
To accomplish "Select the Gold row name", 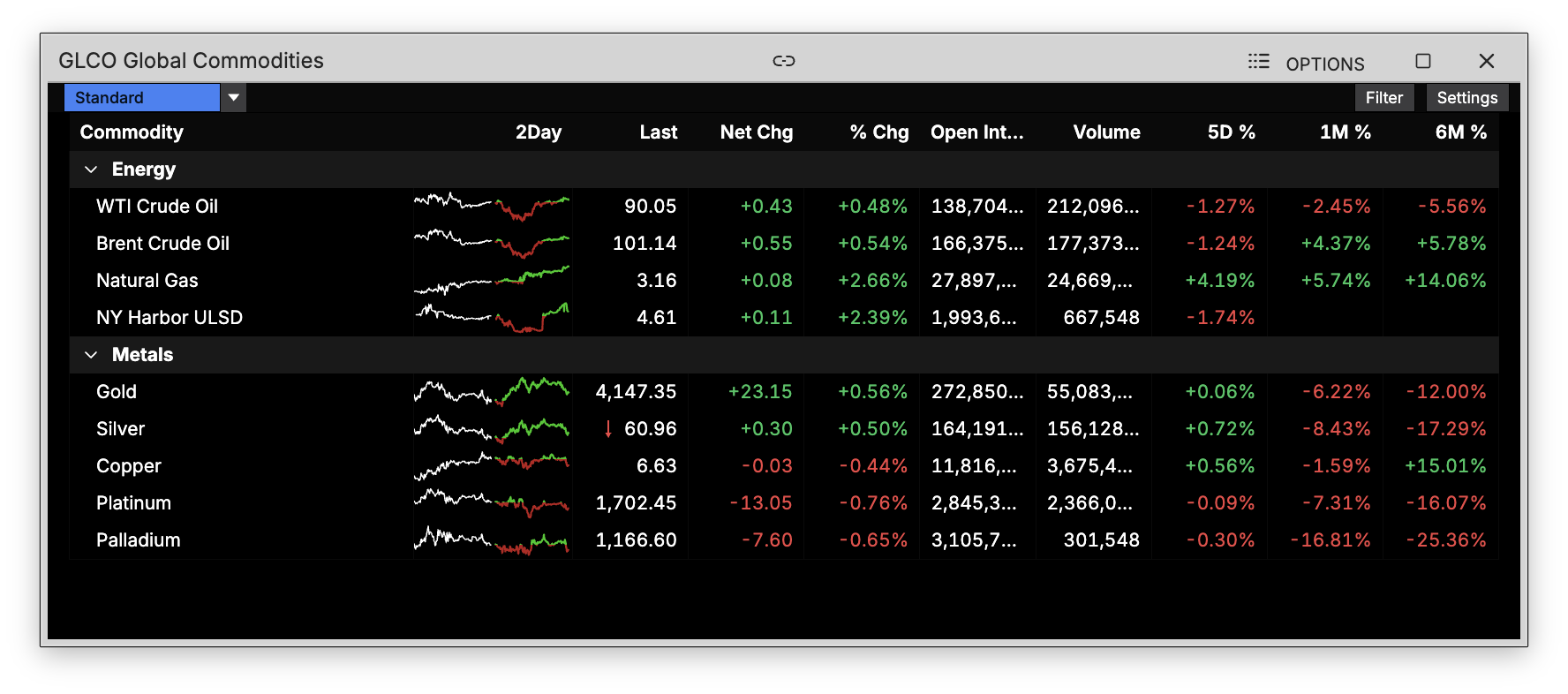I will 117,392.
